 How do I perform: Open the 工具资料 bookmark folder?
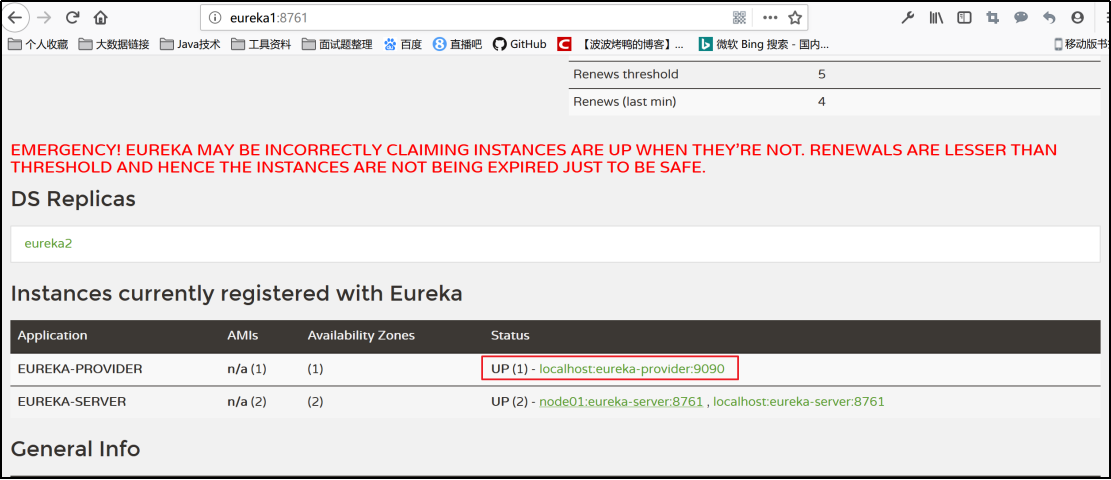coord(261,44)
